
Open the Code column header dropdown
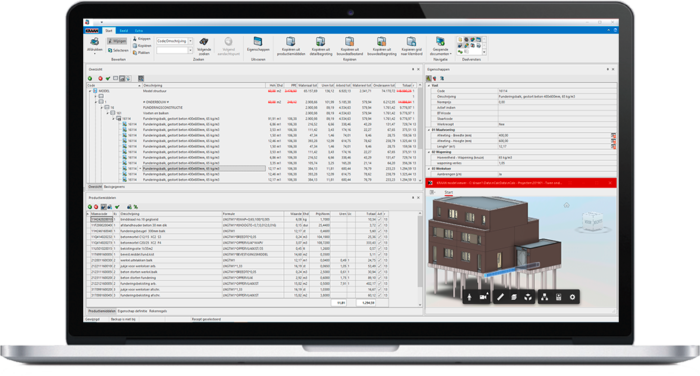(x=139, y=85)
